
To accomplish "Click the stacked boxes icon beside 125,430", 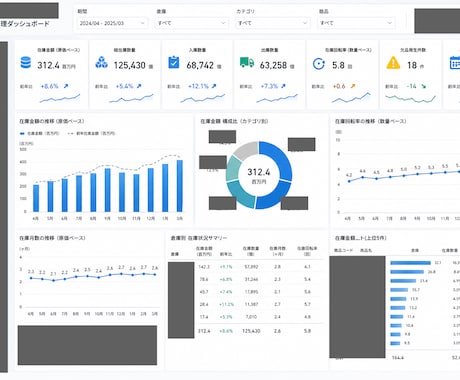I will [x=101, y=62].
